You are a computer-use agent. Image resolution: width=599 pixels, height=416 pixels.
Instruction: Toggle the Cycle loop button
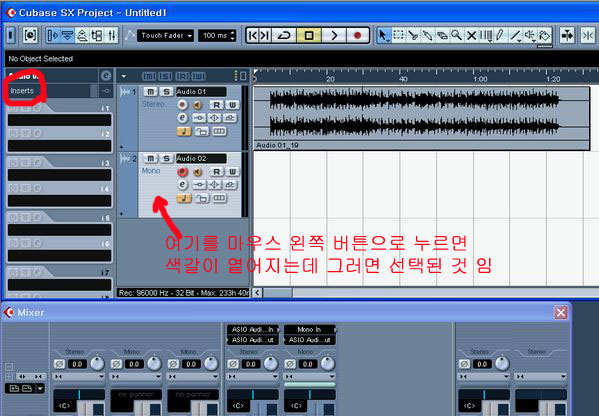click(284, 36)
